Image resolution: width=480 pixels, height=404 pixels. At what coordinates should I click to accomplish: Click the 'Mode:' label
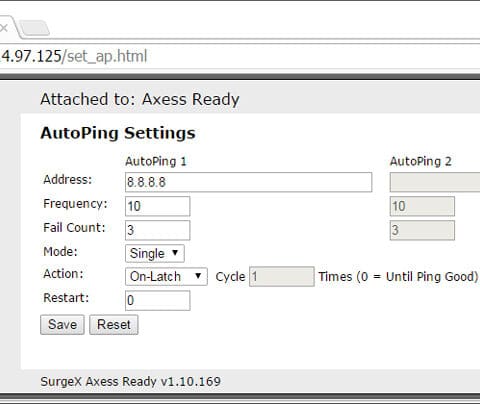[x=60, y=251]
